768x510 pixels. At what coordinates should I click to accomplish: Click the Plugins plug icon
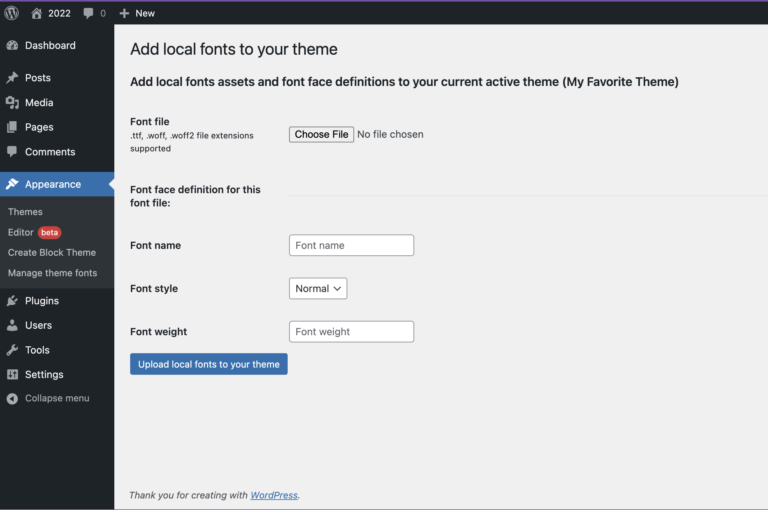coord(12,301)
